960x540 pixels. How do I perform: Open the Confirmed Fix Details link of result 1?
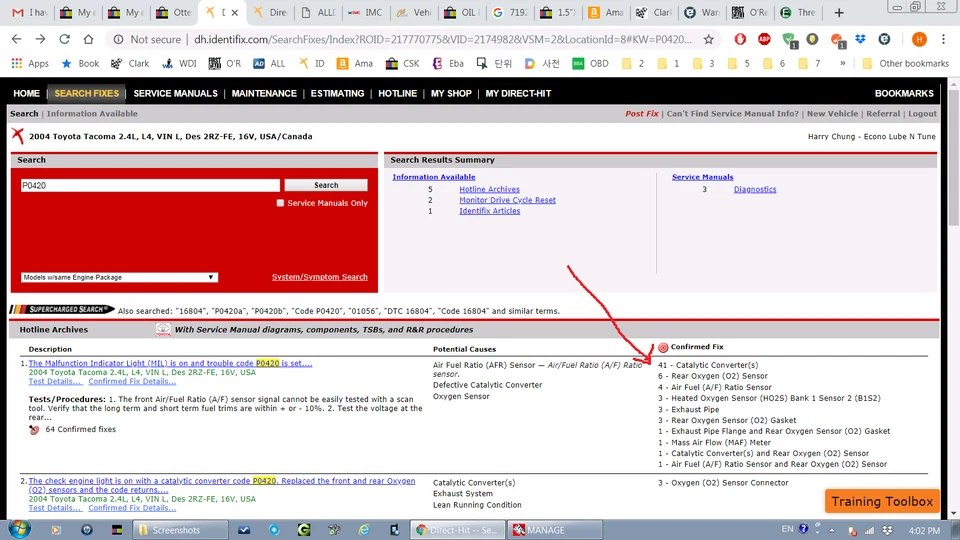[132, 381]
